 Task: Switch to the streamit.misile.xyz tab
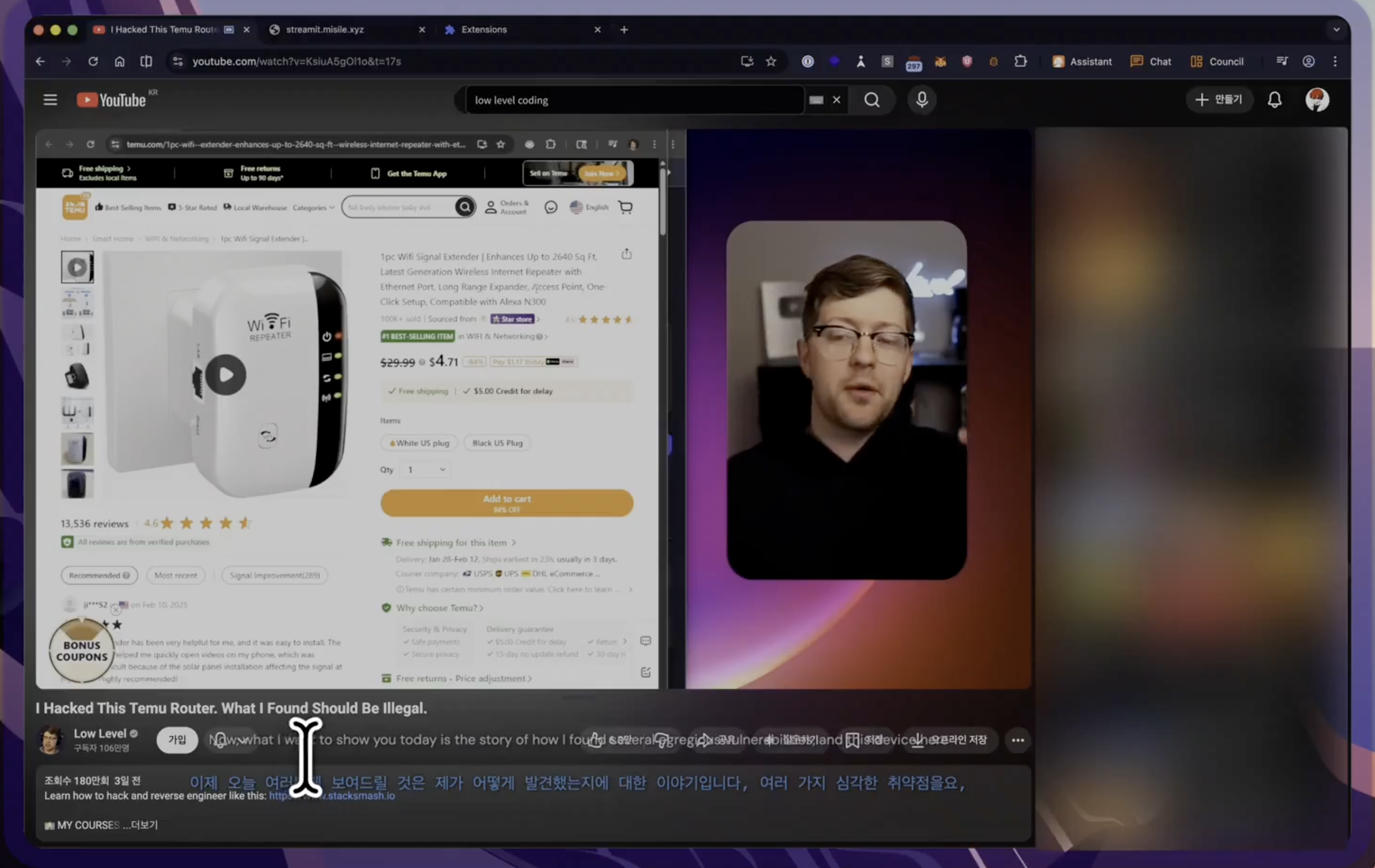(x=324, y=29)
